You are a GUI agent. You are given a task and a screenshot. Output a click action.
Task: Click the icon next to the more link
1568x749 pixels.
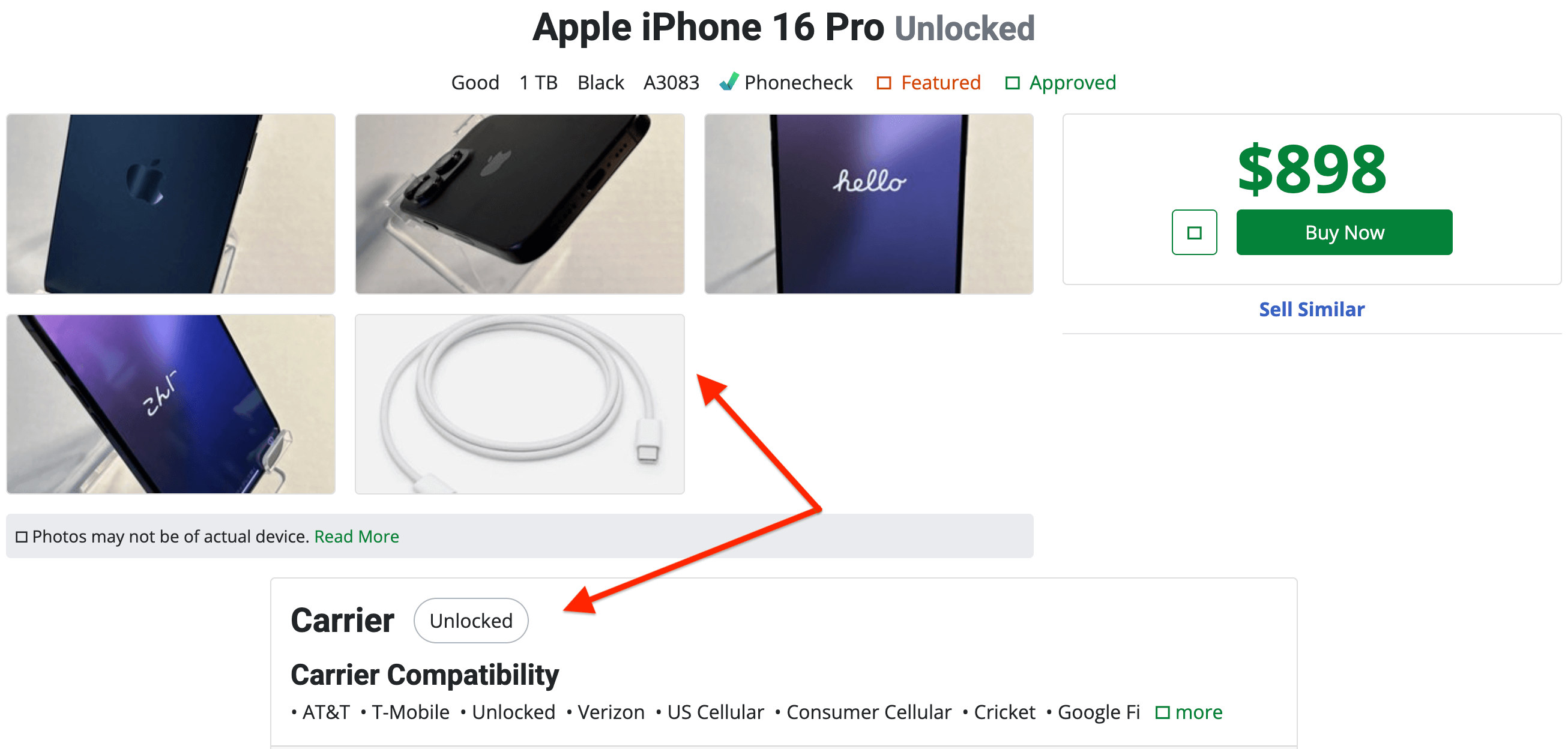coord(1162,712)
